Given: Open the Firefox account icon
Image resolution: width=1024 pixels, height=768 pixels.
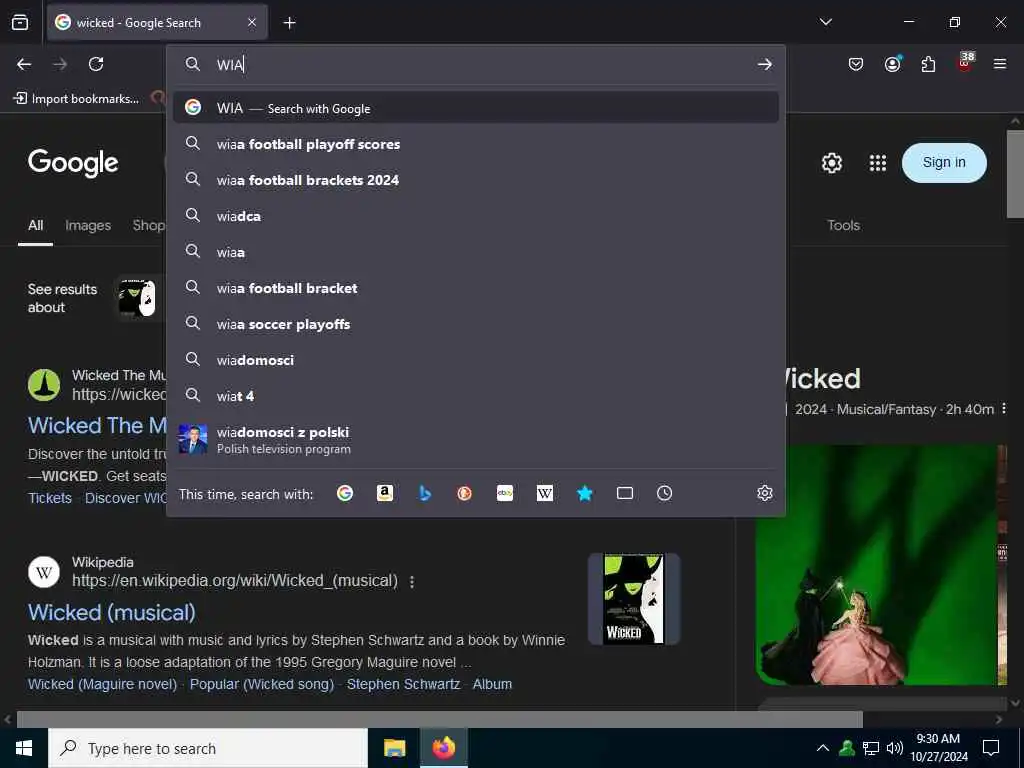Looking at the screenshot, I should [x=892, y=64].
